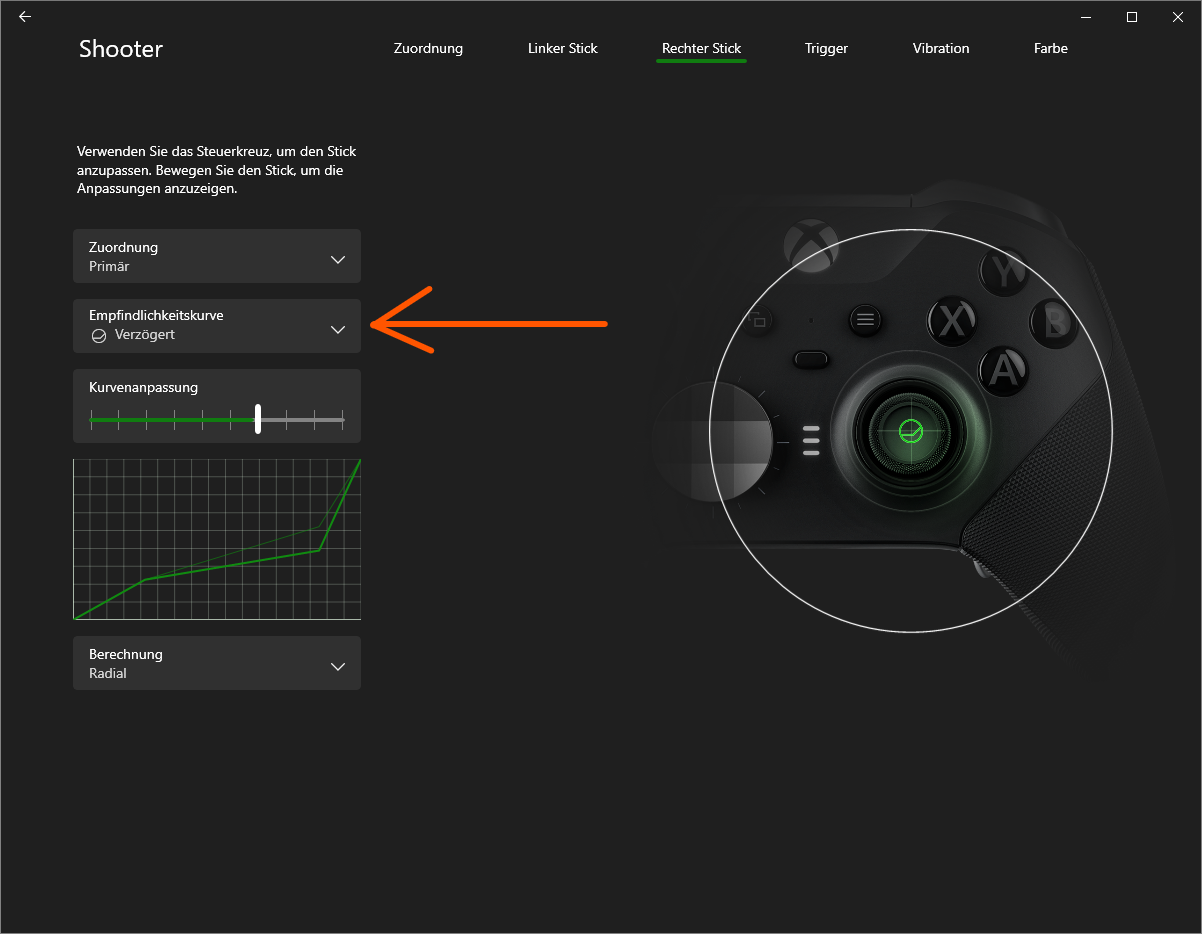Click the D-pad on the controller image
This screenshot has height=934, width=1202.
pos(714,441)
